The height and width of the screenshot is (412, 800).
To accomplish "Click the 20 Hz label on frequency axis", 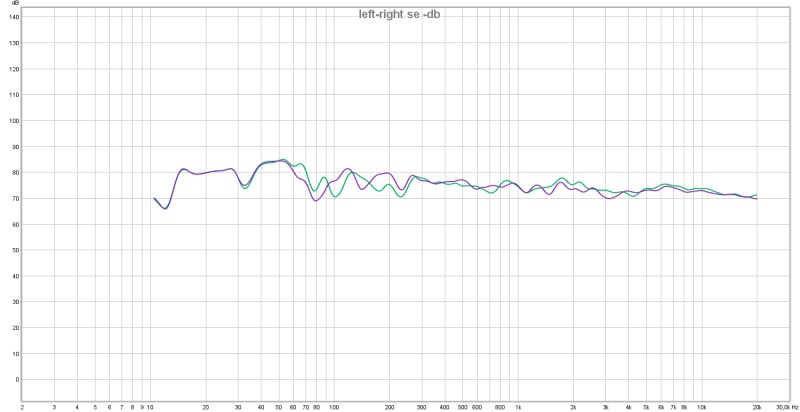I will [205, 408].
